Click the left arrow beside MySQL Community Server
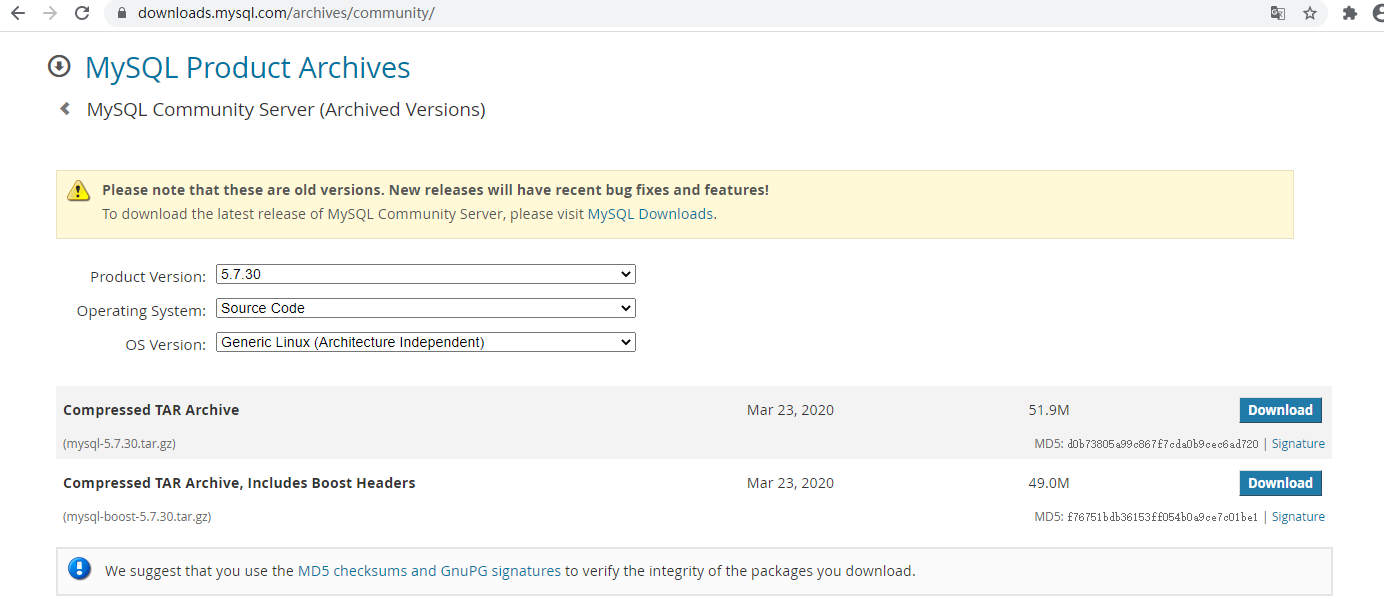The height and width of the screenshot is (606, 1384). click(x=65, y=109)
